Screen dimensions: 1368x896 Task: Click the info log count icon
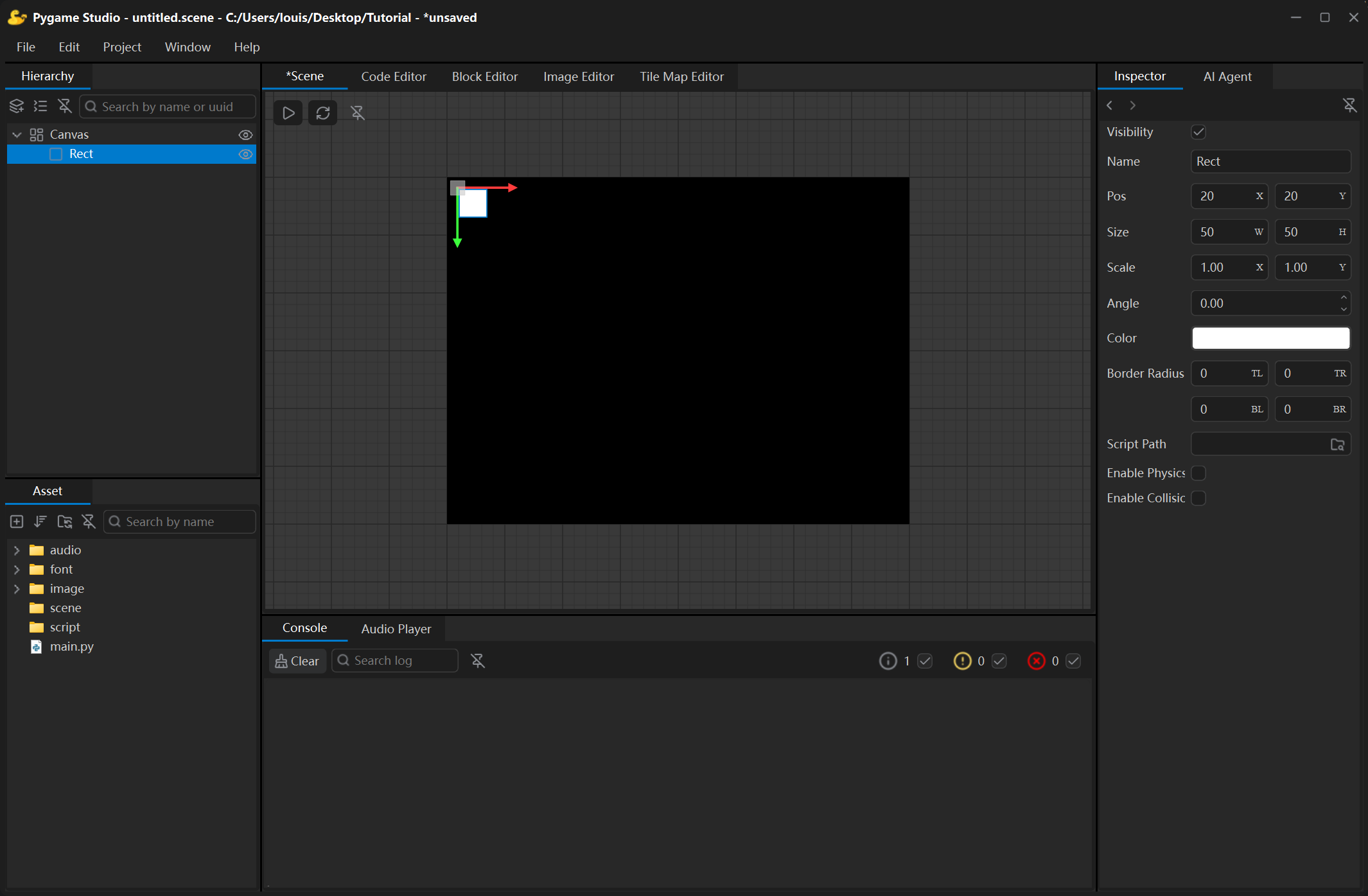pyautogui.click(x=888, y=661)
